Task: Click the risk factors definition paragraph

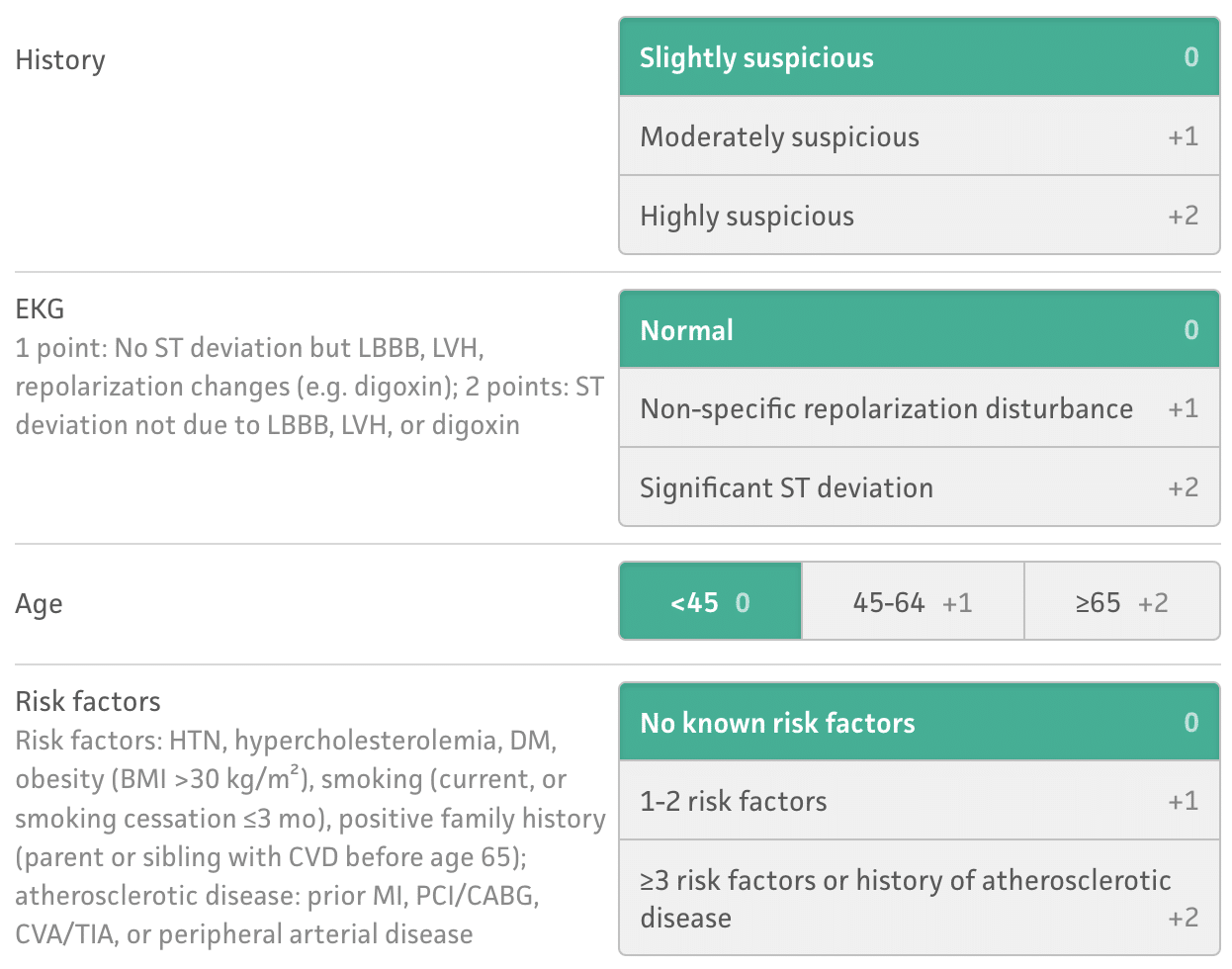Action: (x=308, y=837)
